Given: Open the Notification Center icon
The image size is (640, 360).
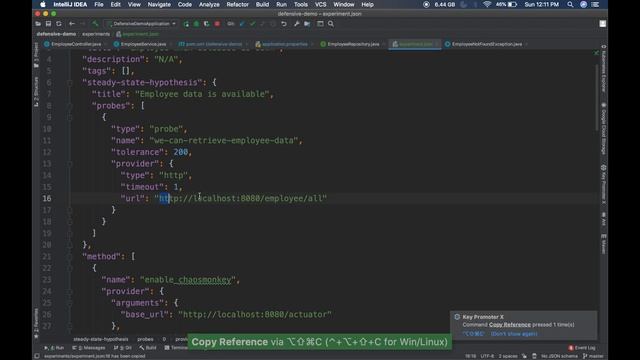Looking at the screenshot, I should [x=596, y=4].
